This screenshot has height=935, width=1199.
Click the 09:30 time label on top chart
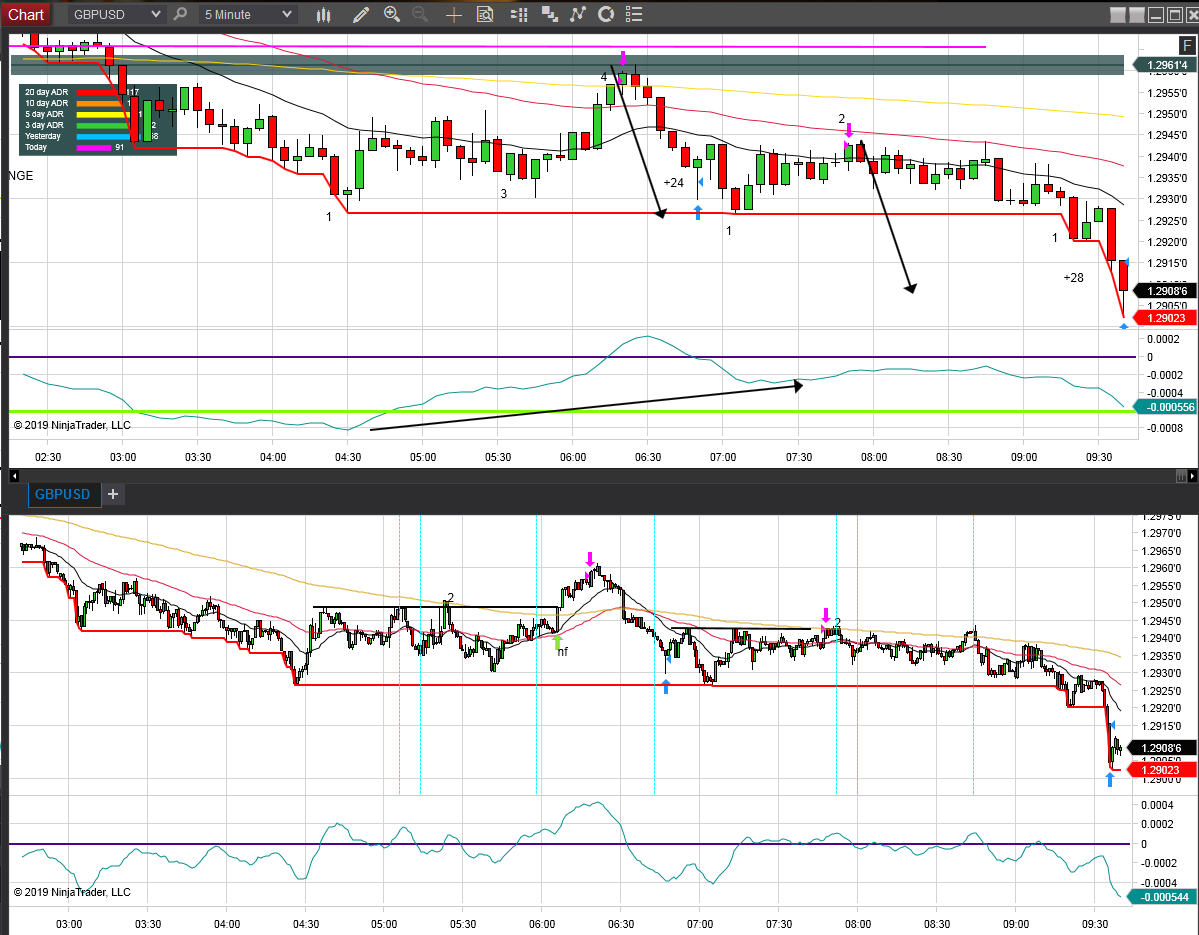(1099, 456)
